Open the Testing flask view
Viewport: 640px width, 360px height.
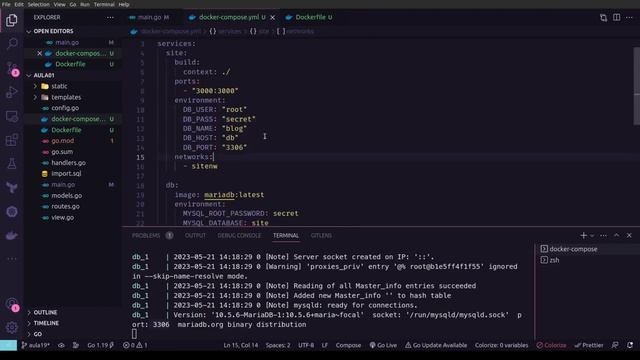pos(11,164)
